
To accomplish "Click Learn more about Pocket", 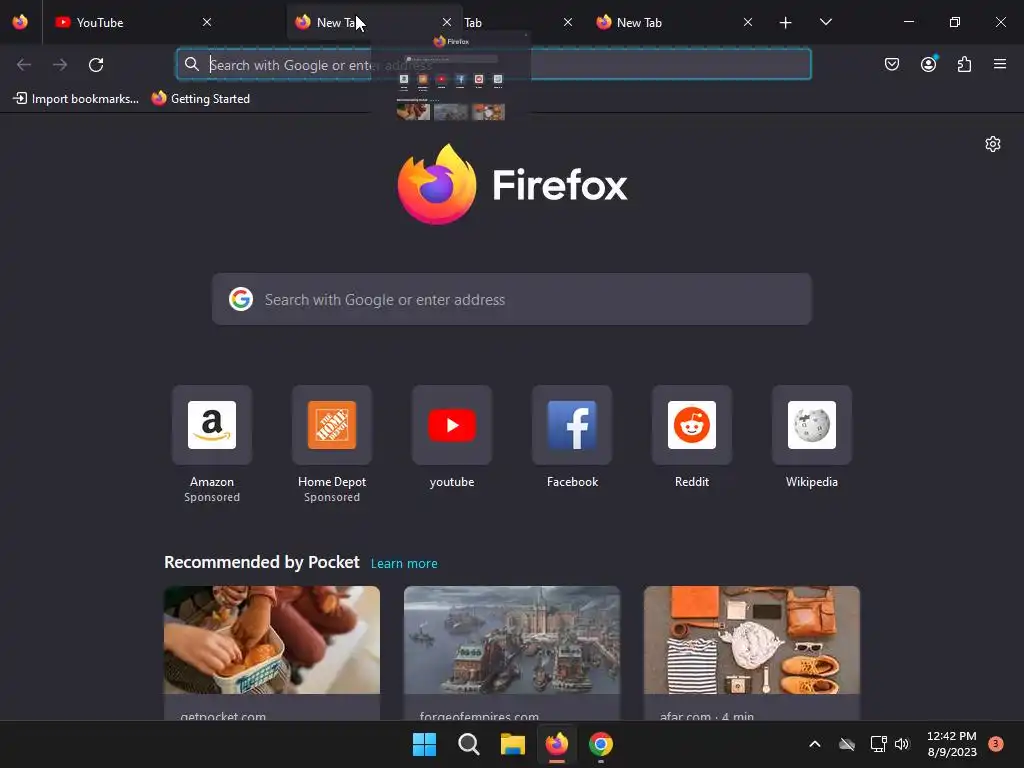I will pos(404,564).
